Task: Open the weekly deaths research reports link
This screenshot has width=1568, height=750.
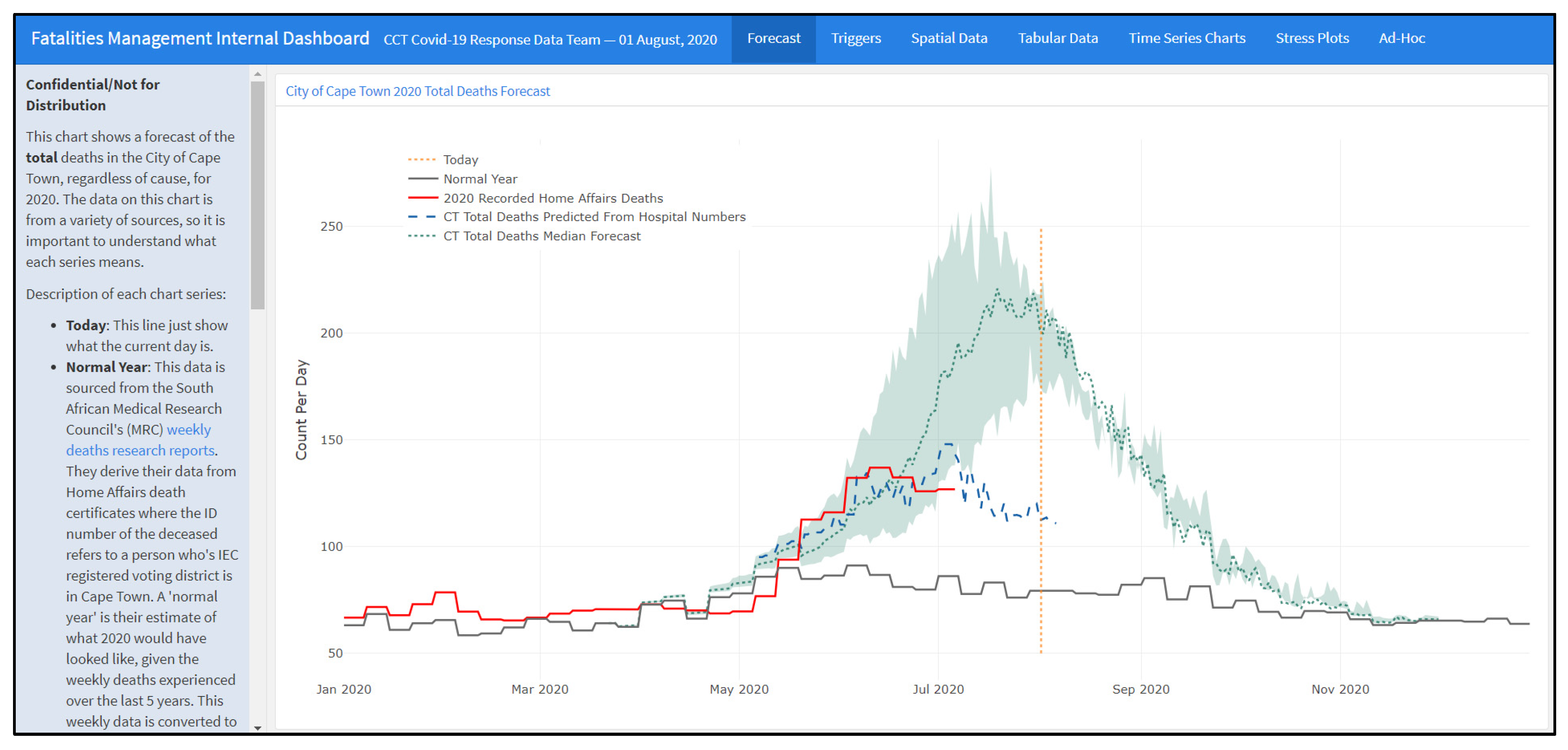Action: tap(141, 450)
